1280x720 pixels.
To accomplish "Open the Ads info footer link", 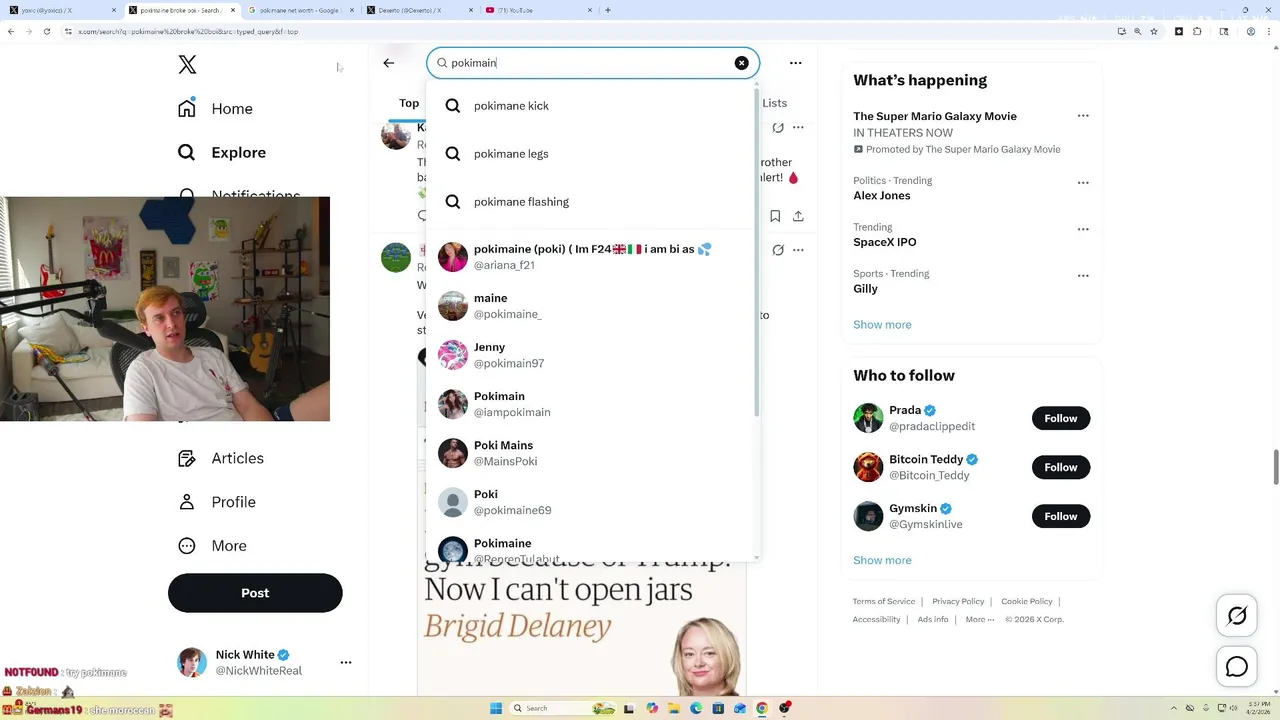I will point(933,619).
